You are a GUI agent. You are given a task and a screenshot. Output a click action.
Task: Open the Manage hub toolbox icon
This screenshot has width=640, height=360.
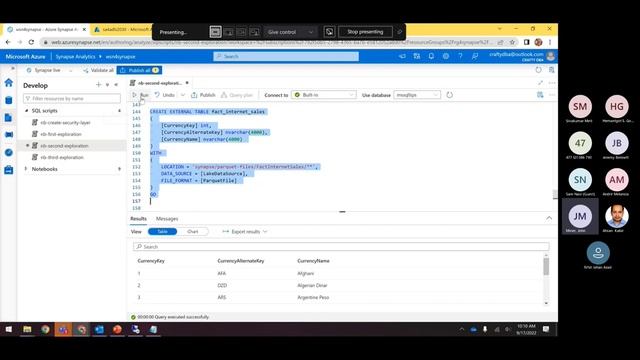point(9,170)
